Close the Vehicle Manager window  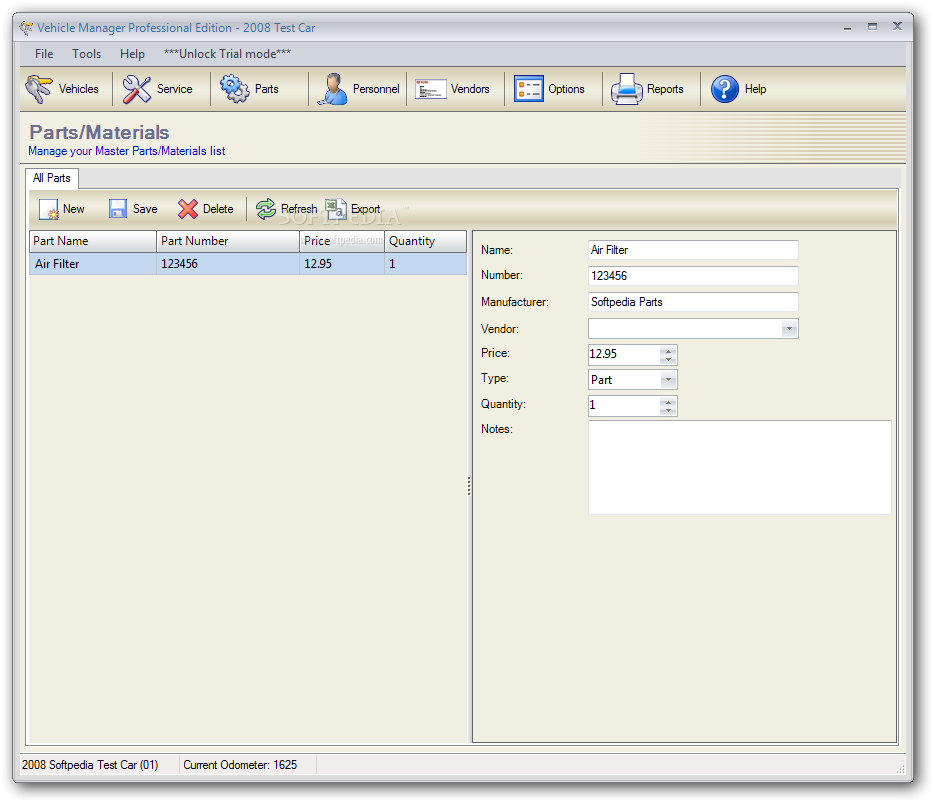(x=897, y=26)
